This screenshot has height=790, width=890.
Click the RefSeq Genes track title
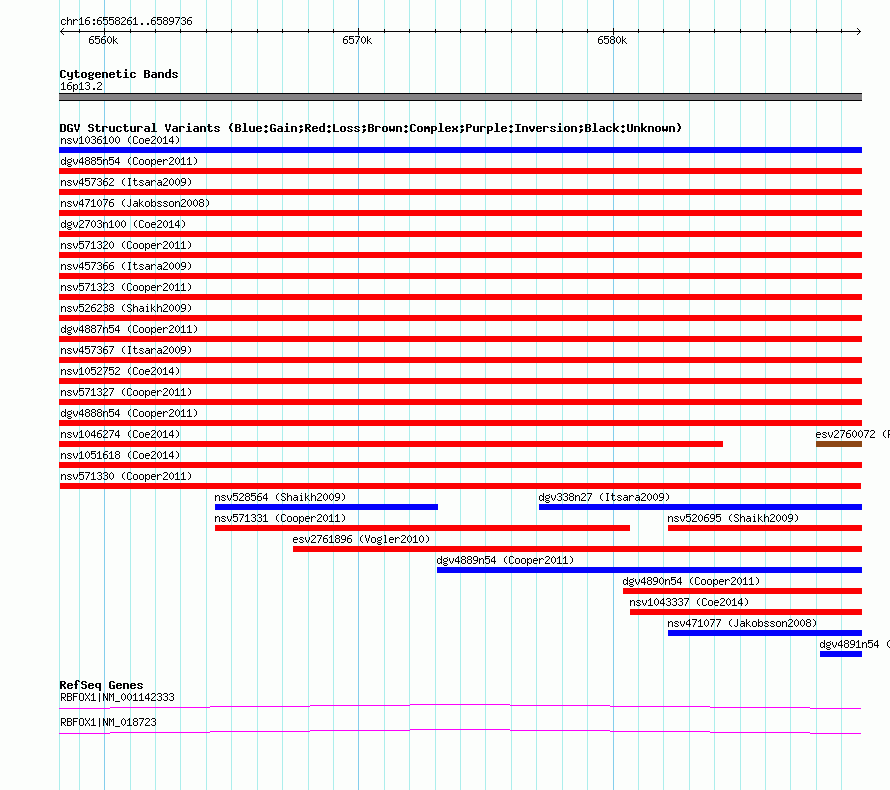click(101, 685)
